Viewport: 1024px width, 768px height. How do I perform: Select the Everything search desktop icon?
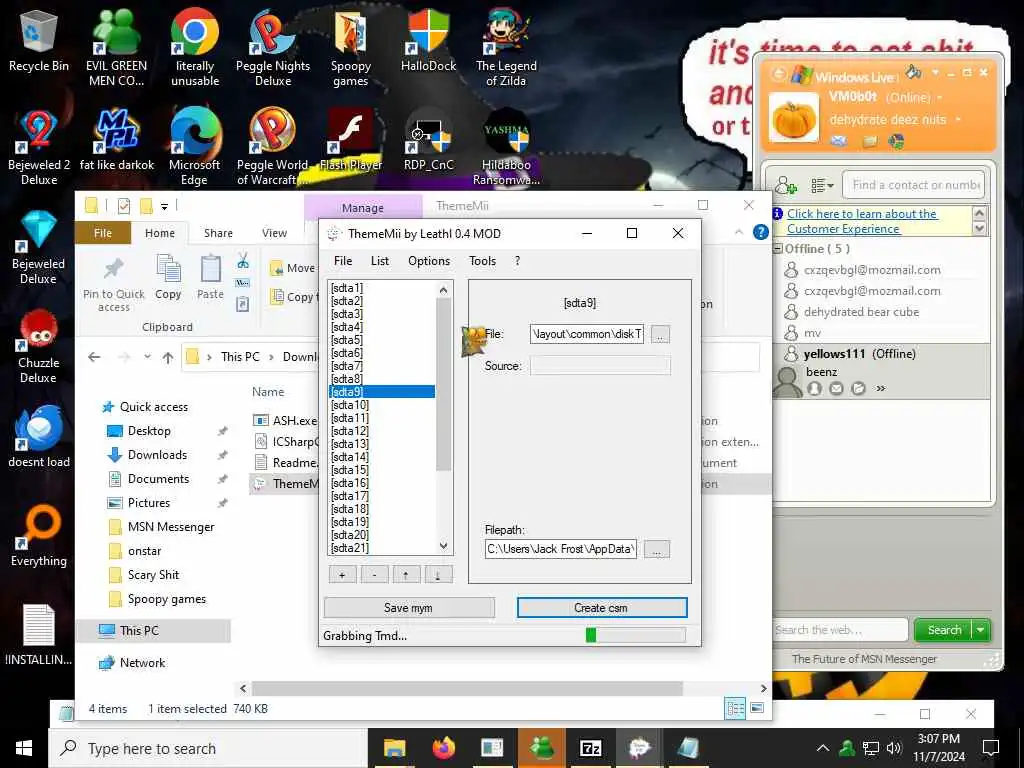39,536
